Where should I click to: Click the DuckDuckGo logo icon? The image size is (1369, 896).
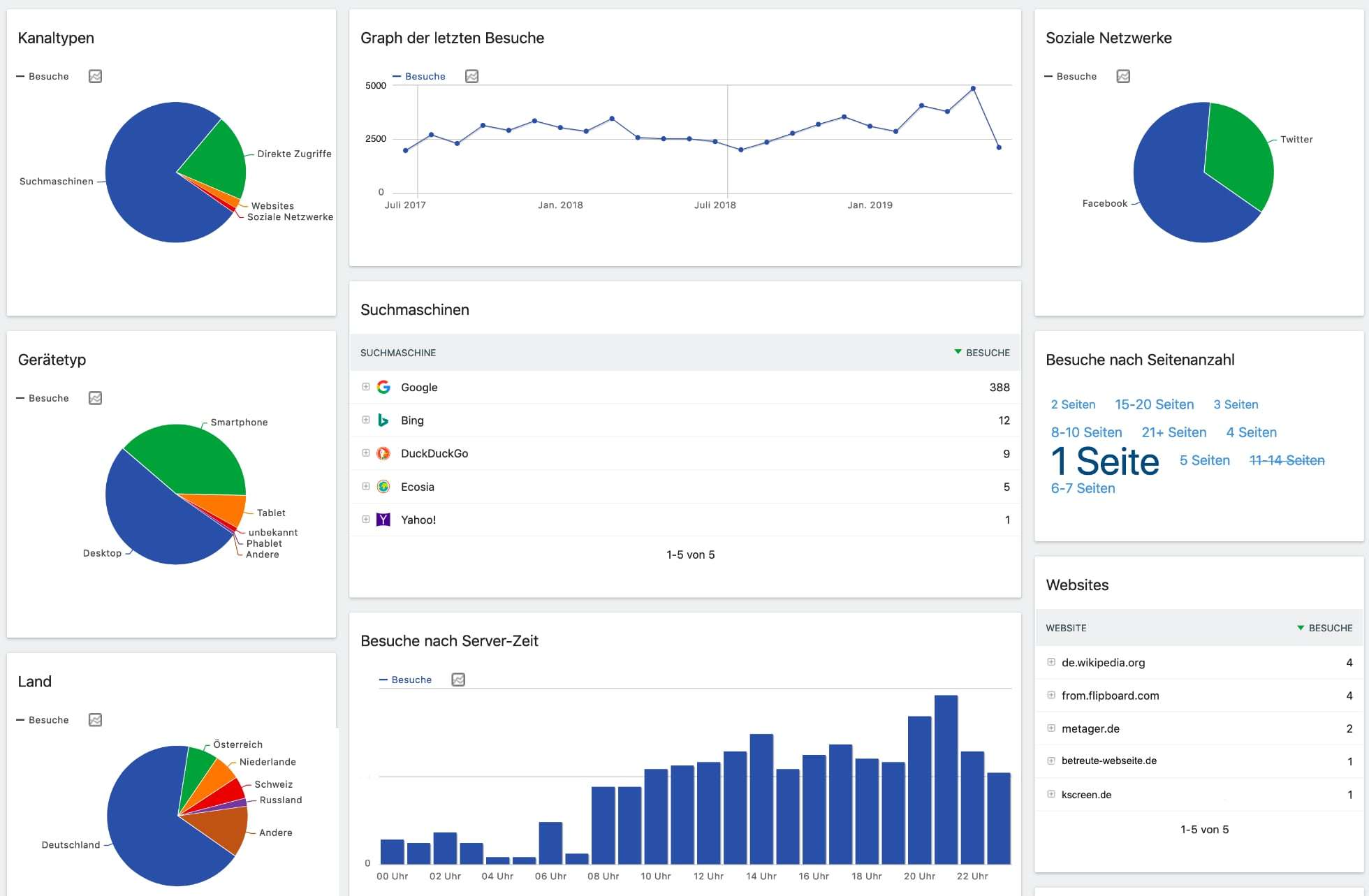pos(383,453)
